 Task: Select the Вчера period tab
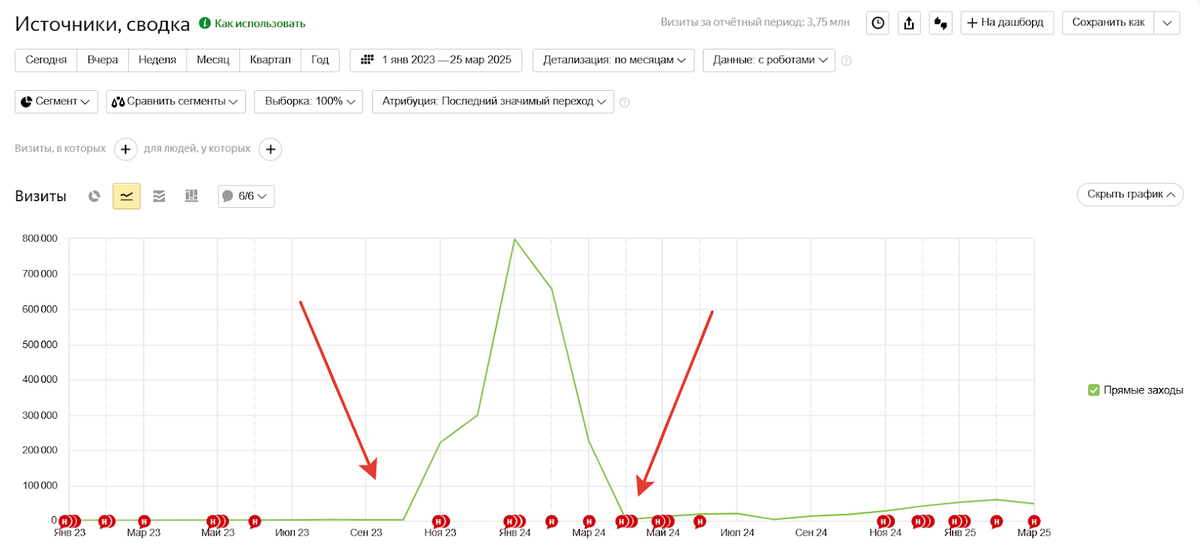click(103, 60)
